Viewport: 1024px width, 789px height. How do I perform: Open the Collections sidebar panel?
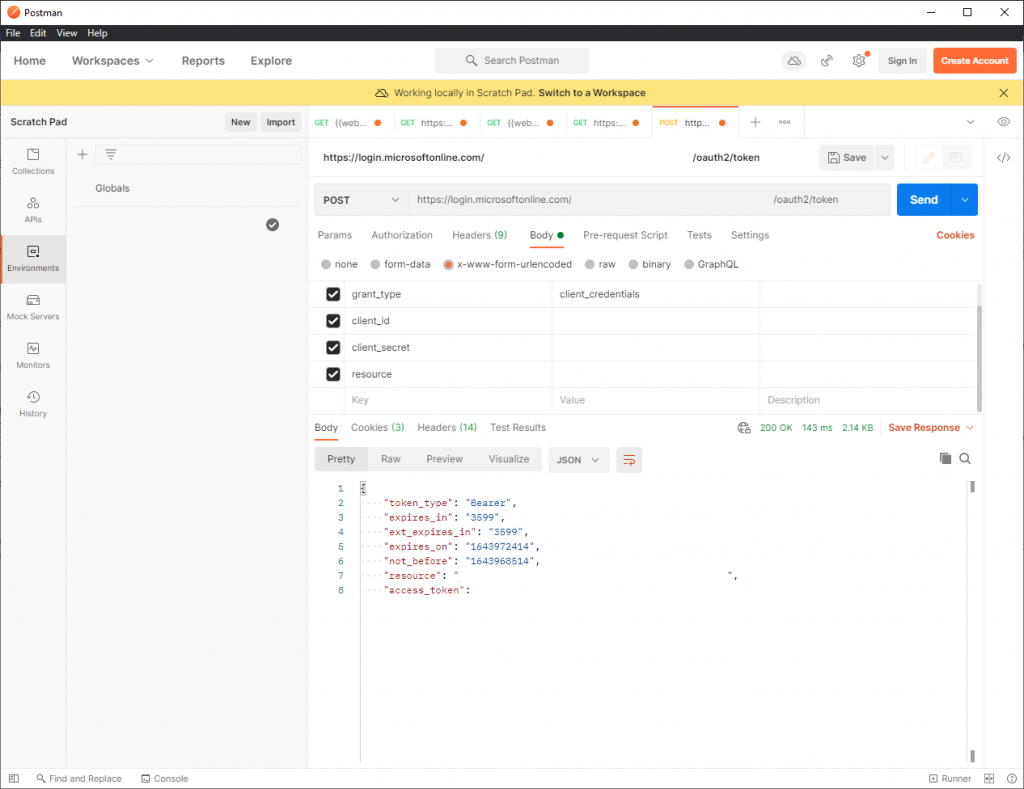[33, 161]
